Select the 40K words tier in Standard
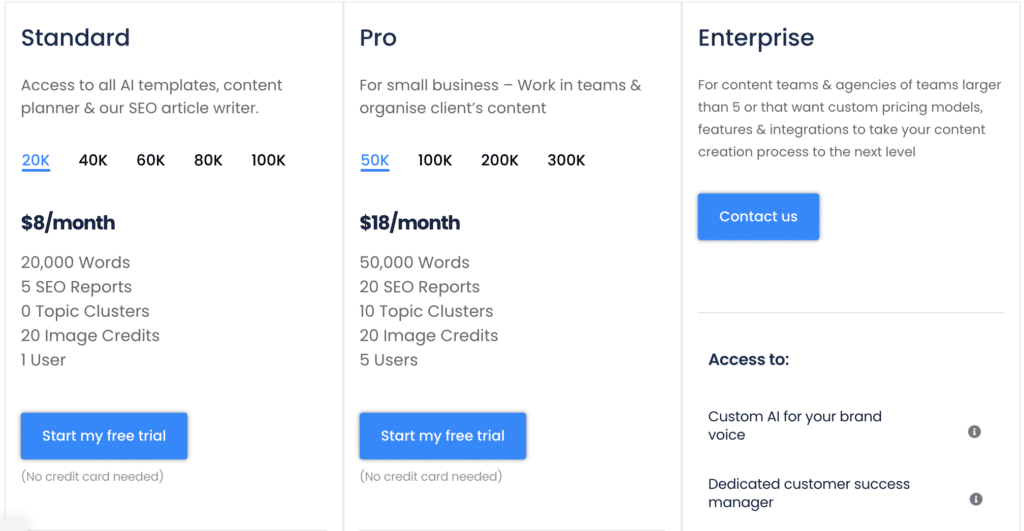 click(x=93, y=160)
